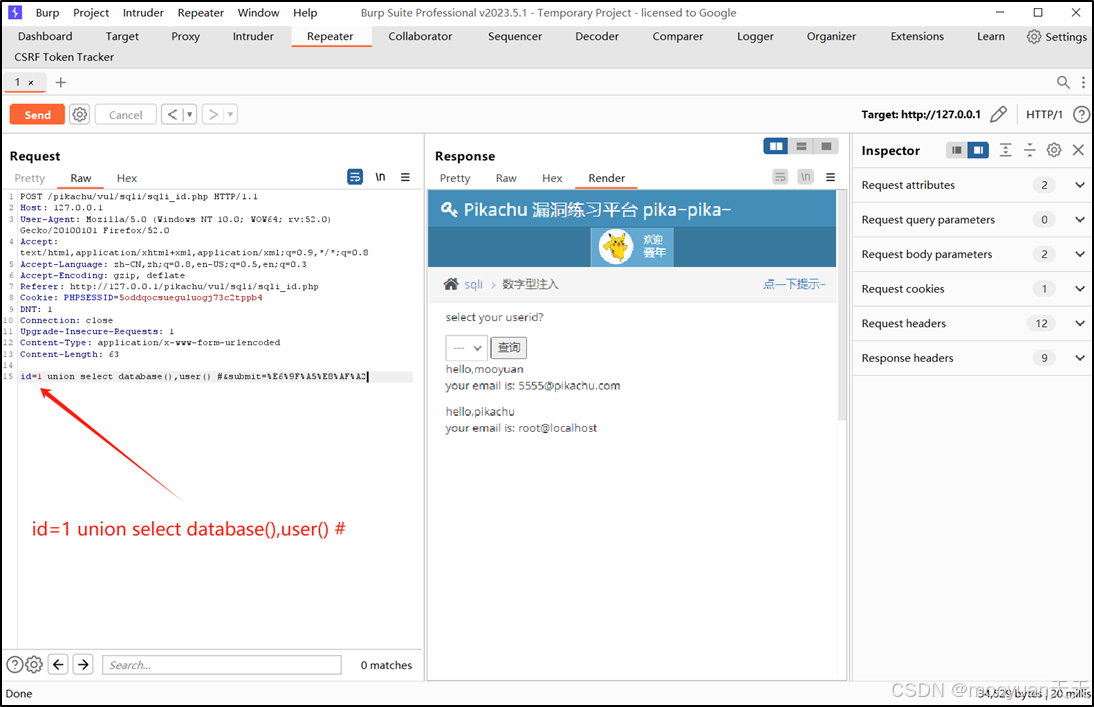The height and width of the screenshot is (707, 1094).
Task: Select response Render tab
Action: point(606,178)
